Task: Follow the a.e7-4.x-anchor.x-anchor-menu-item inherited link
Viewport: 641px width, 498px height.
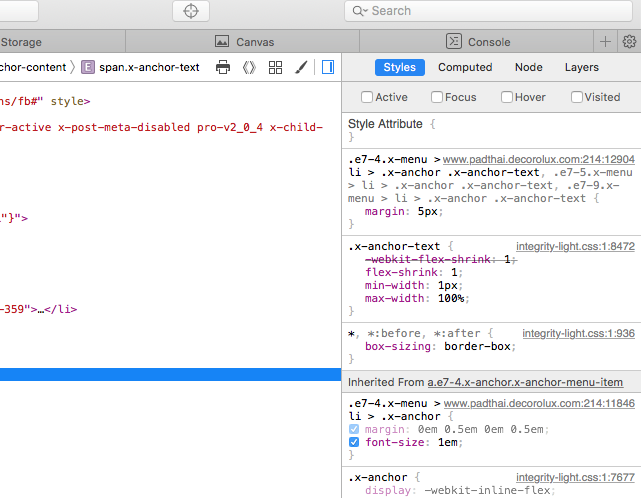Action: point(525,382)
